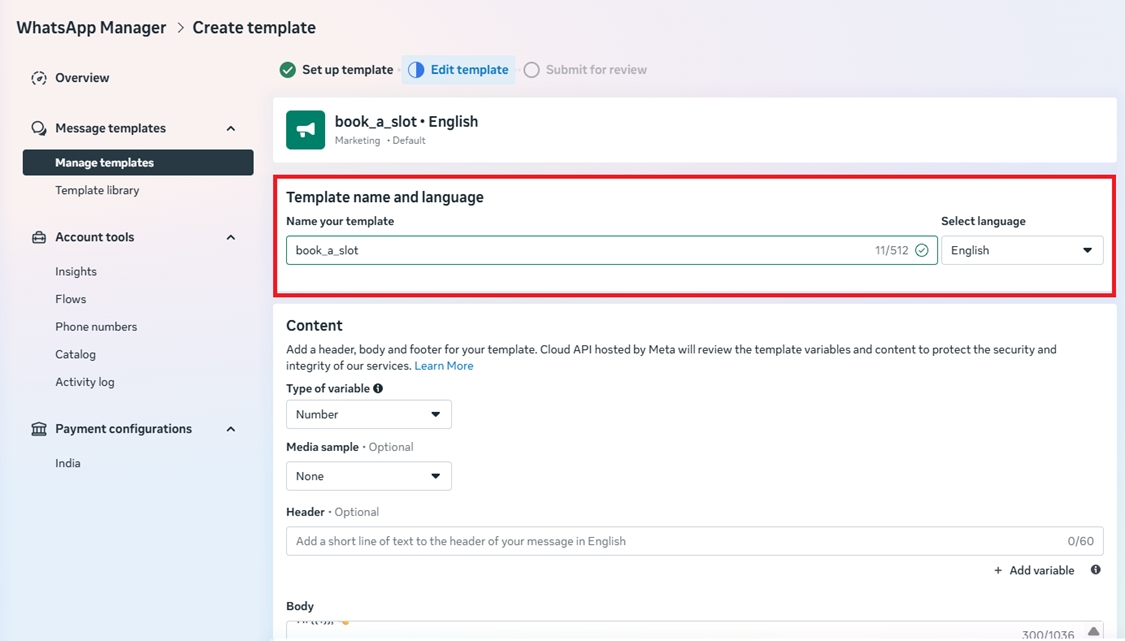1125x641 pixels.
Task: Click the Learn More link
Action: click(443, 366)
